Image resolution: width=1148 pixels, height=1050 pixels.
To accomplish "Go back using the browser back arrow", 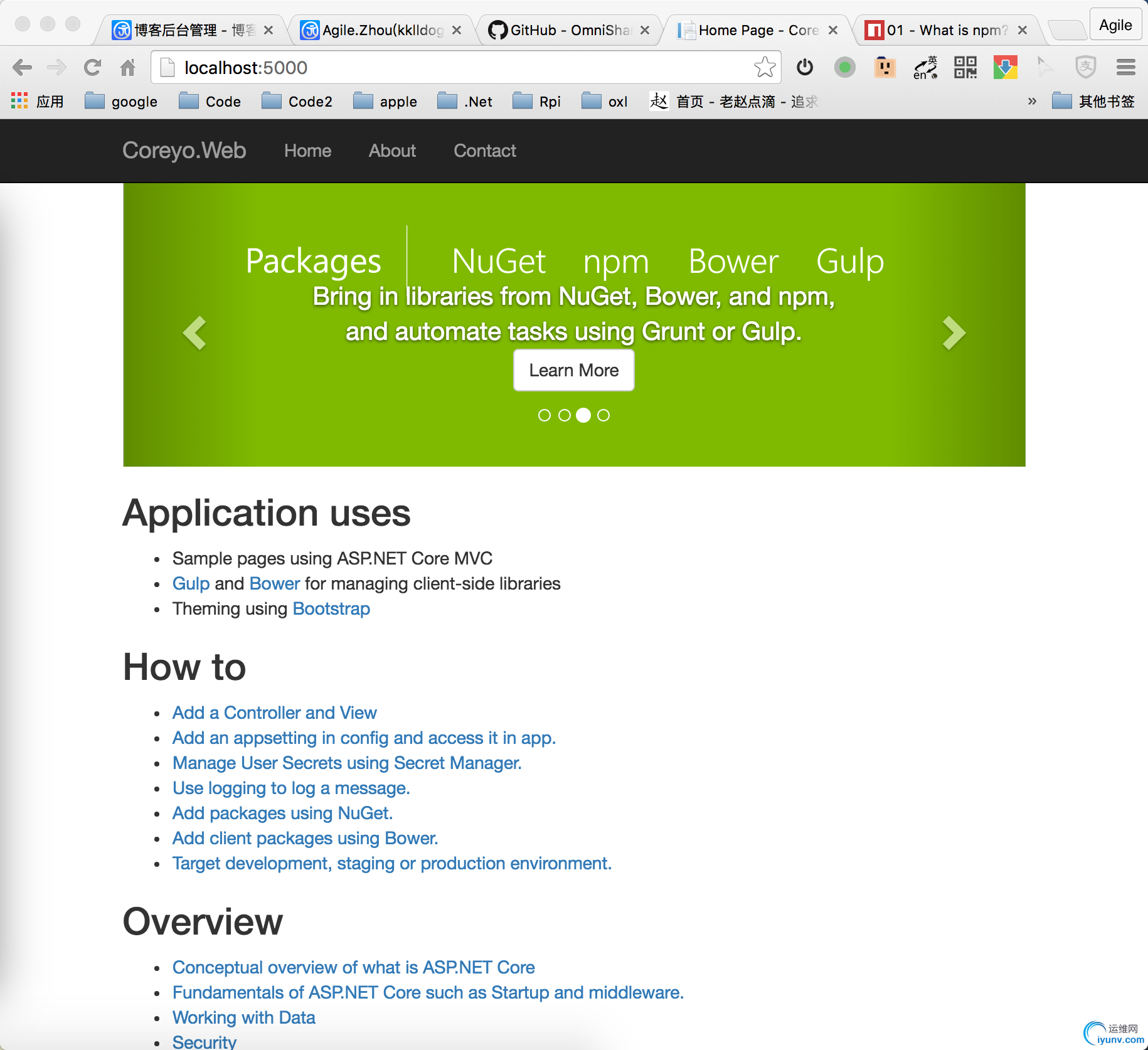I will pyautogui.click(x=22, y=67).
